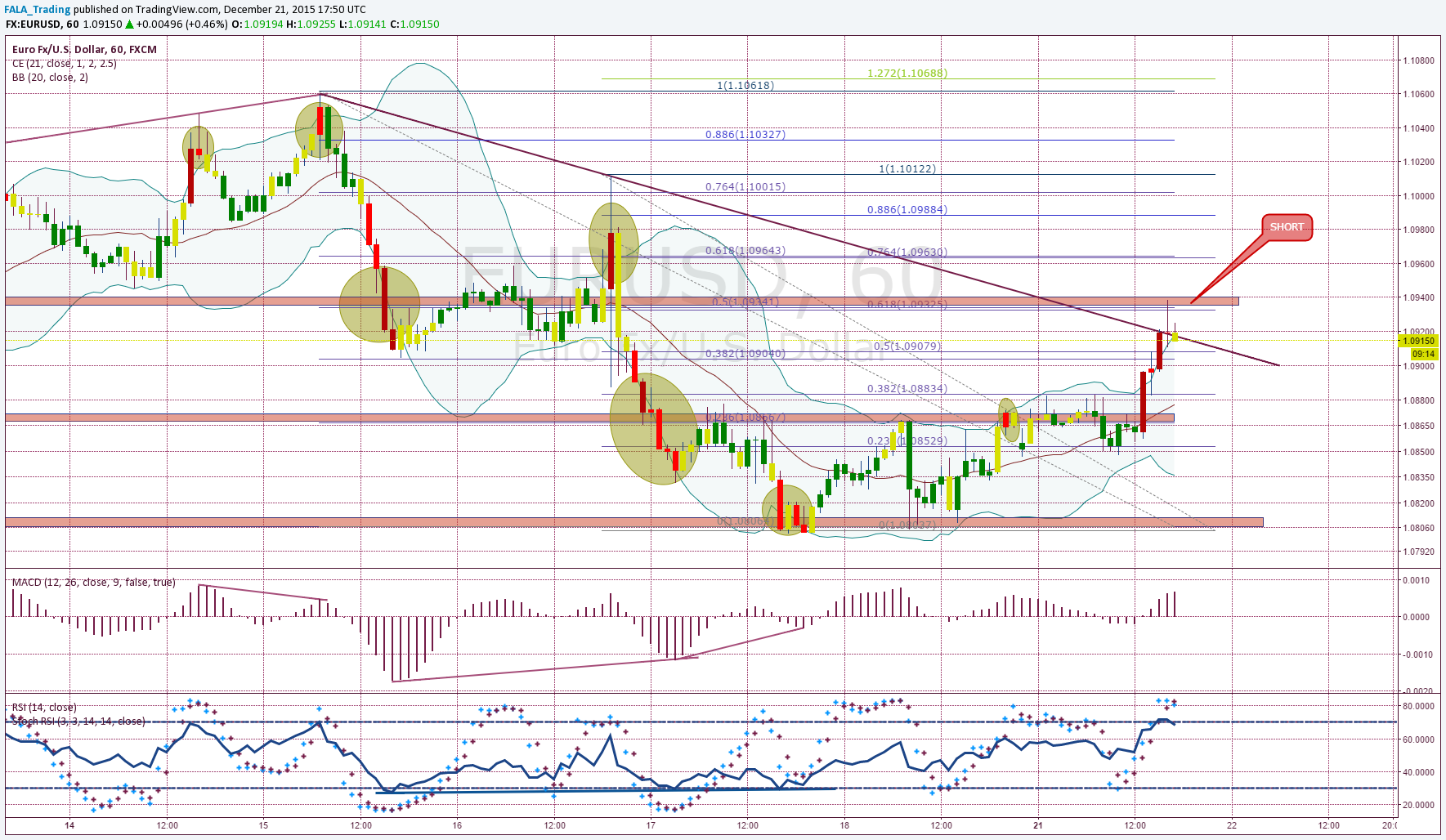Select the 0.382(1.08834) Fibonacci label
This screenshot has height=840, width=1446.
[907, 388]
